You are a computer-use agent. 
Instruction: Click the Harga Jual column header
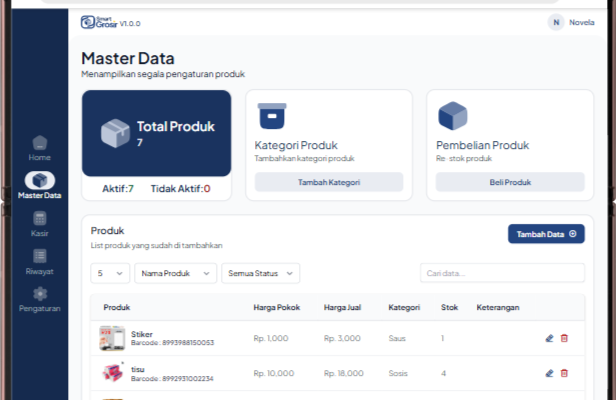342,307
